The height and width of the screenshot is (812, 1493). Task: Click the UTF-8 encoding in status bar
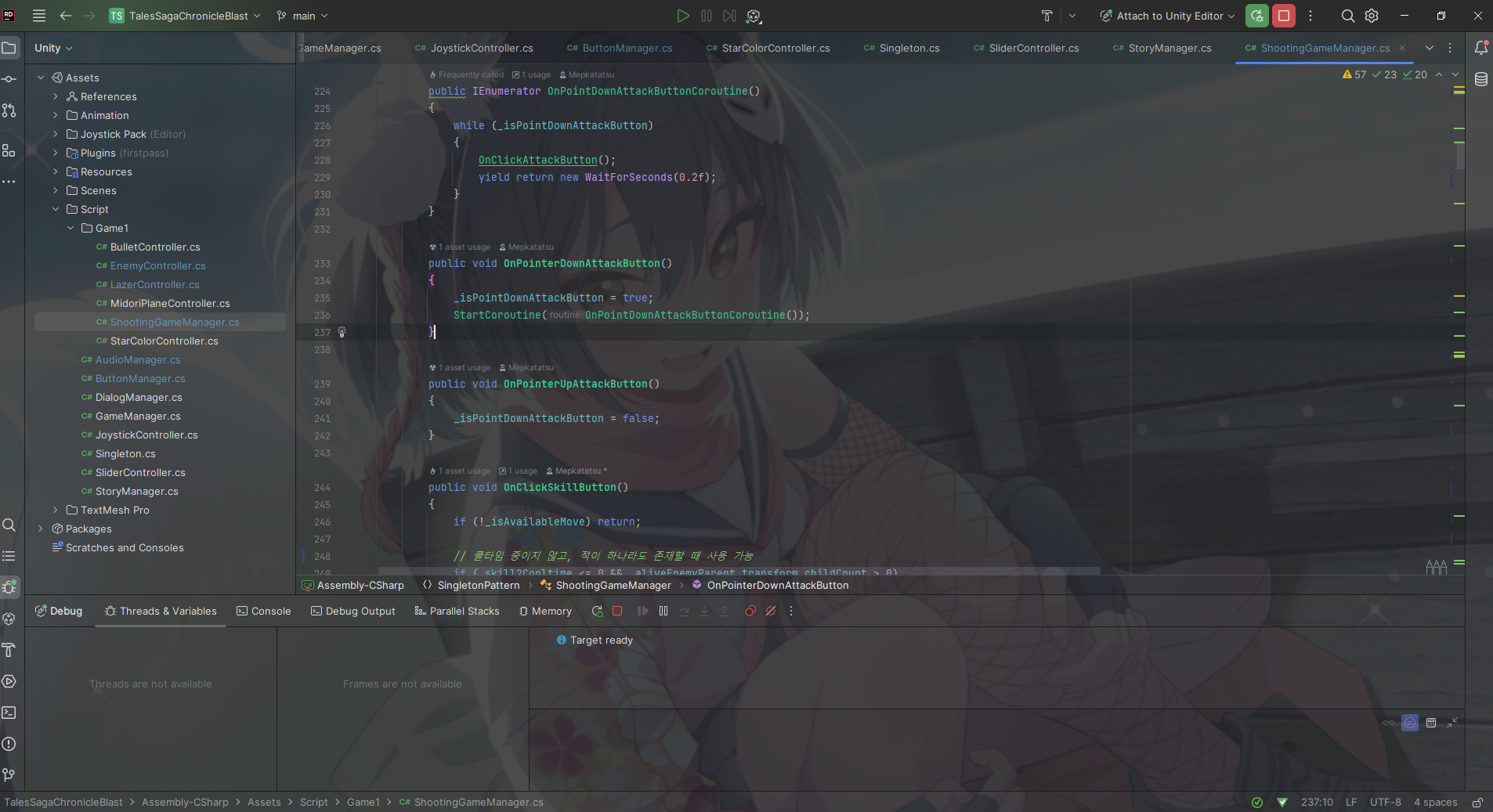(x=1385, y=803)
